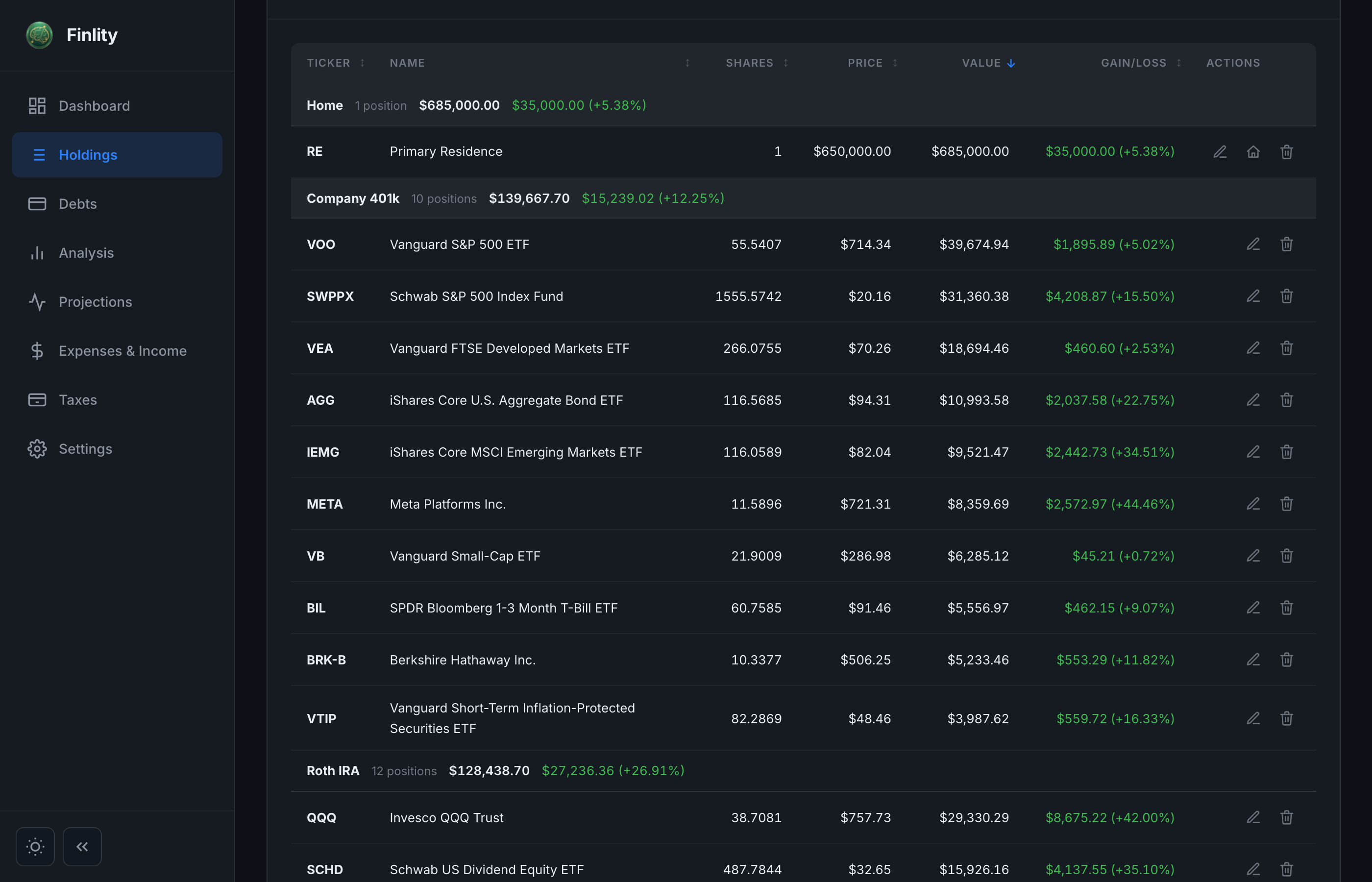The image size is (1372, 882).
Task: Go to Debts section
Action: [x=117, y=204]
